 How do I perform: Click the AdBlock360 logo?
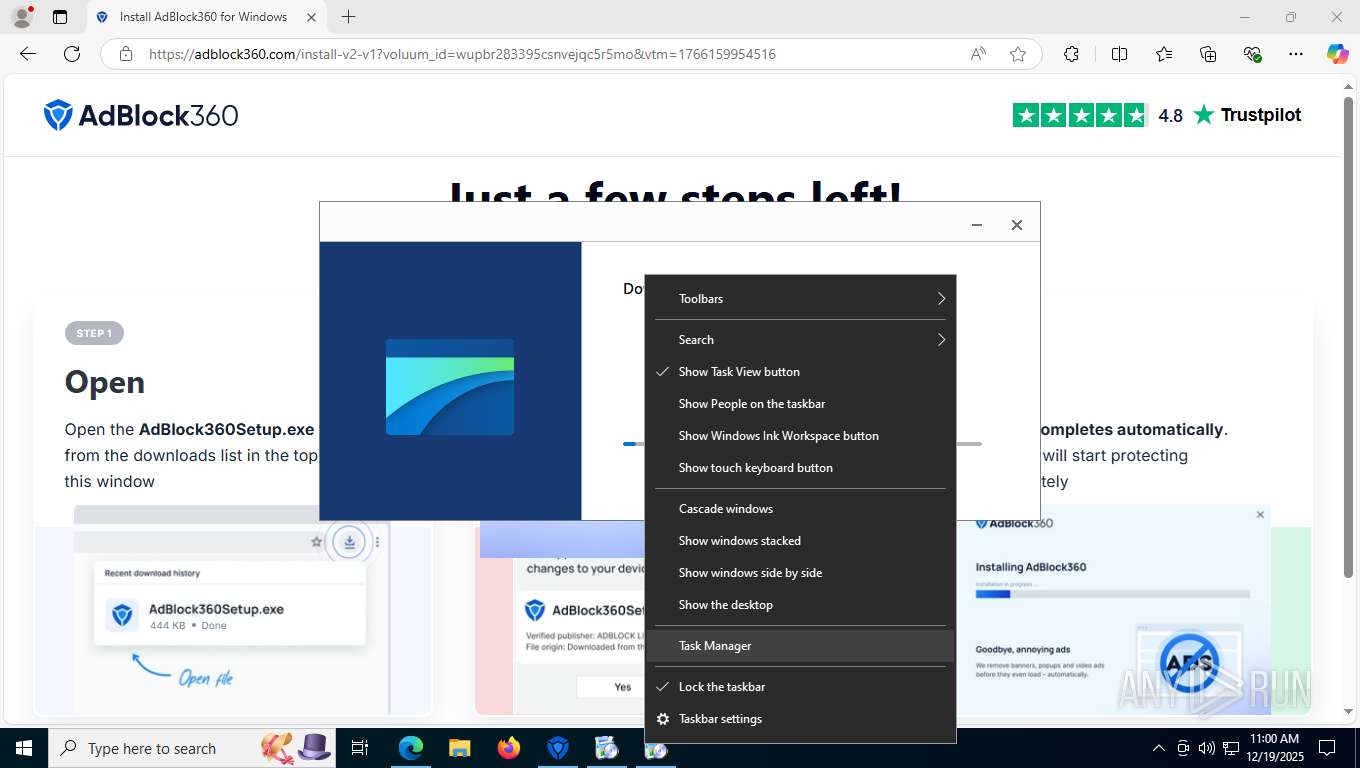tap(141, 115)
